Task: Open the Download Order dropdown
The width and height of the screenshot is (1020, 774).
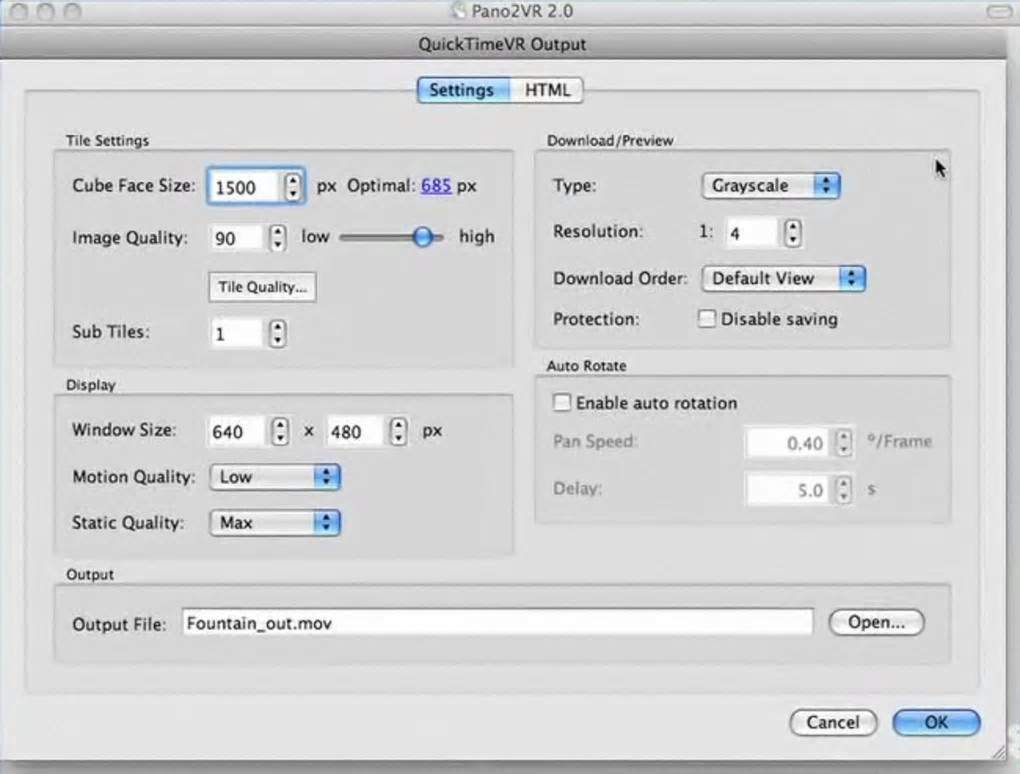Action: click(x=783, y=279)
